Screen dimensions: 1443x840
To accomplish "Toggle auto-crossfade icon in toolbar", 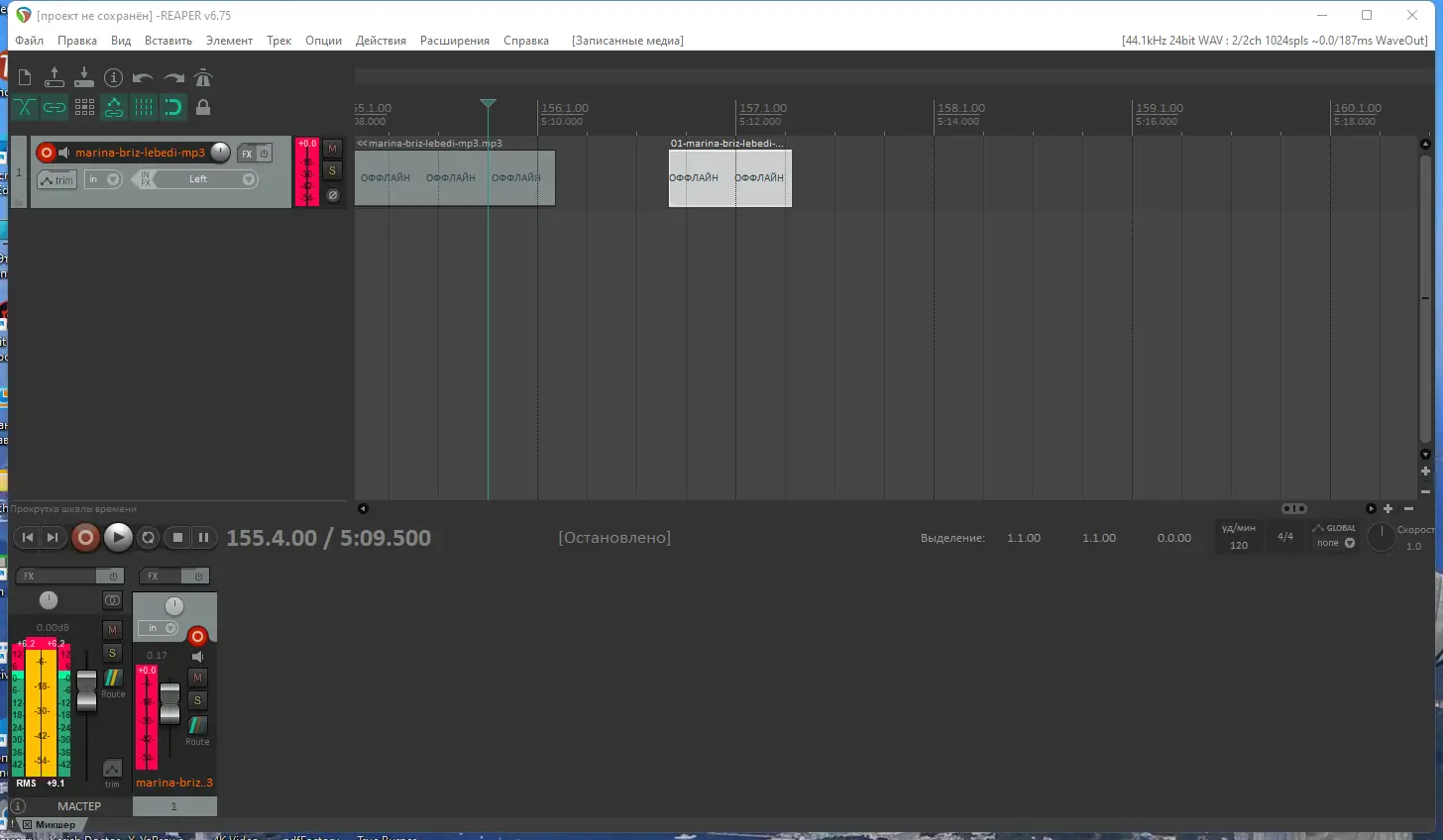I will [x=25, y=107].
